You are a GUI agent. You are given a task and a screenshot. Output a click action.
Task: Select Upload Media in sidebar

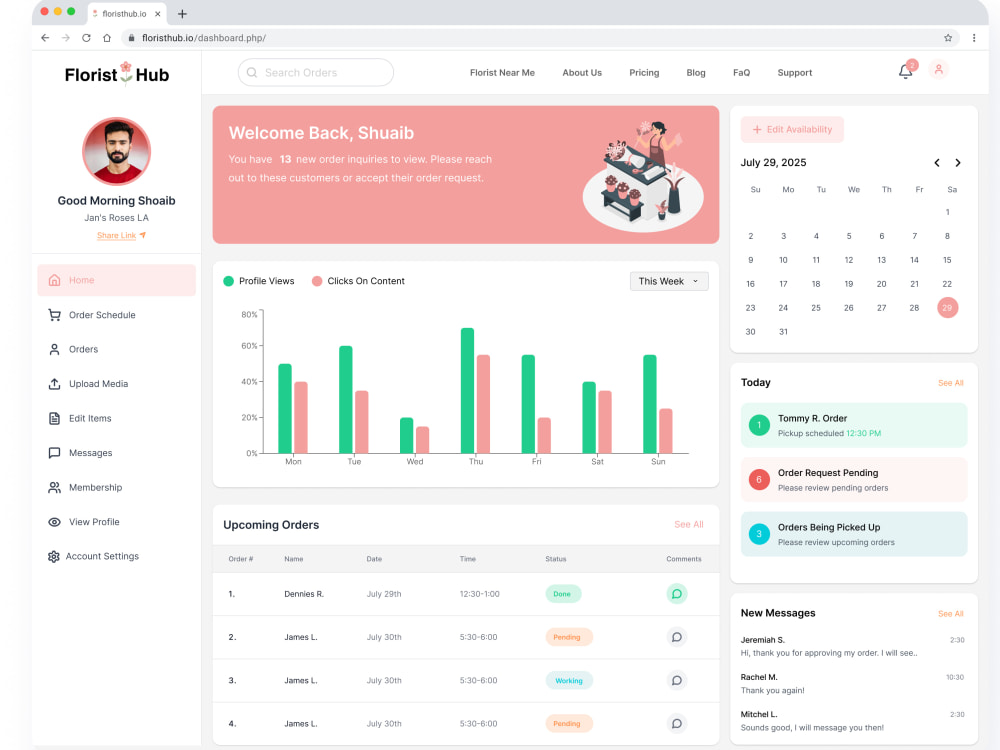click(117, 384)
